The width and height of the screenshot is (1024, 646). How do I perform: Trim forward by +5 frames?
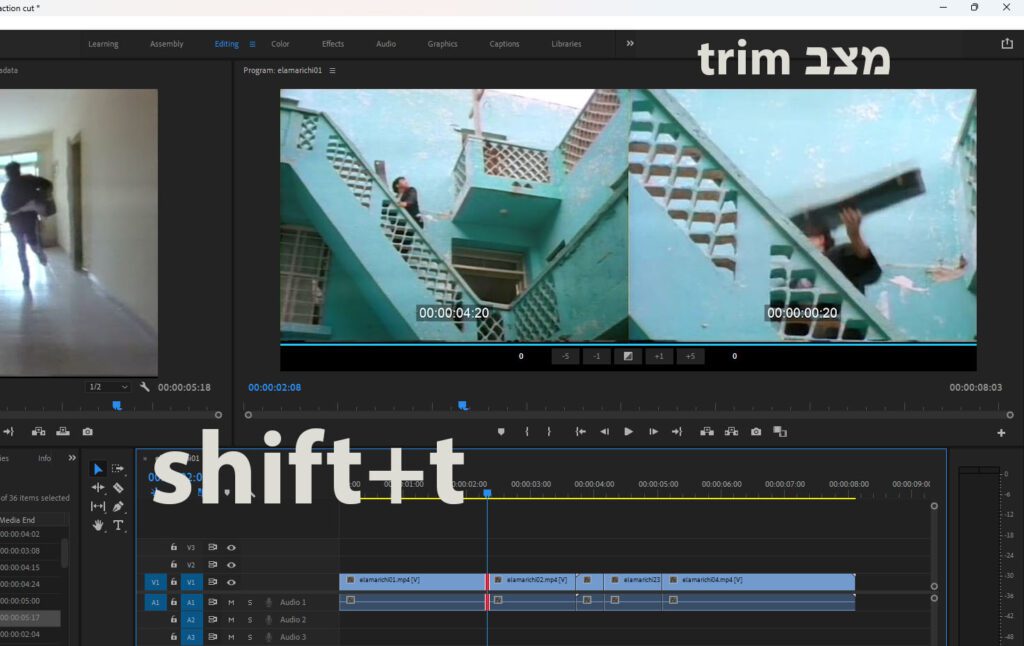point(690,356)
